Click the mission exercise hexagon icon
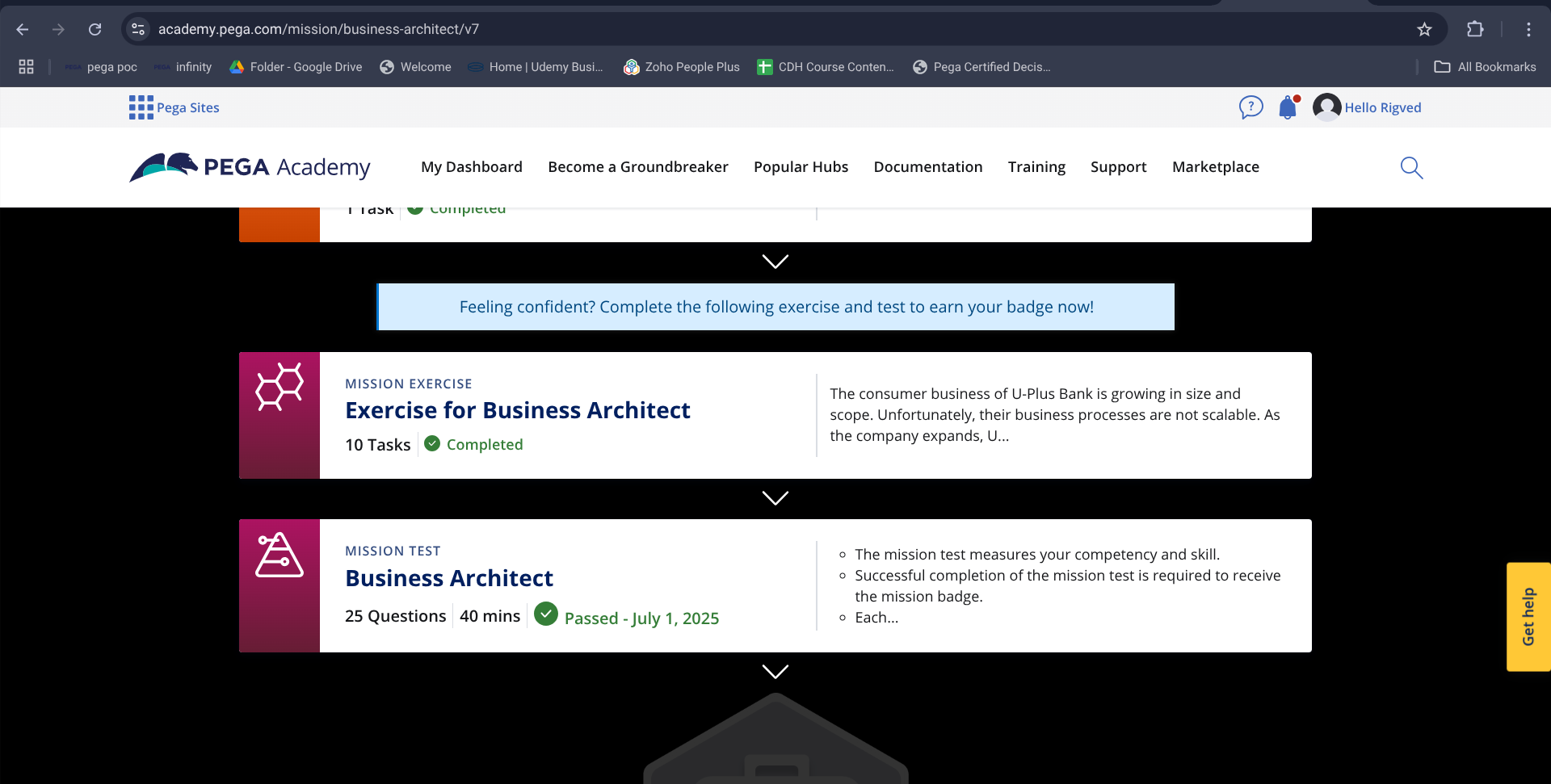 pyautogui.click(x=280, y=387)
